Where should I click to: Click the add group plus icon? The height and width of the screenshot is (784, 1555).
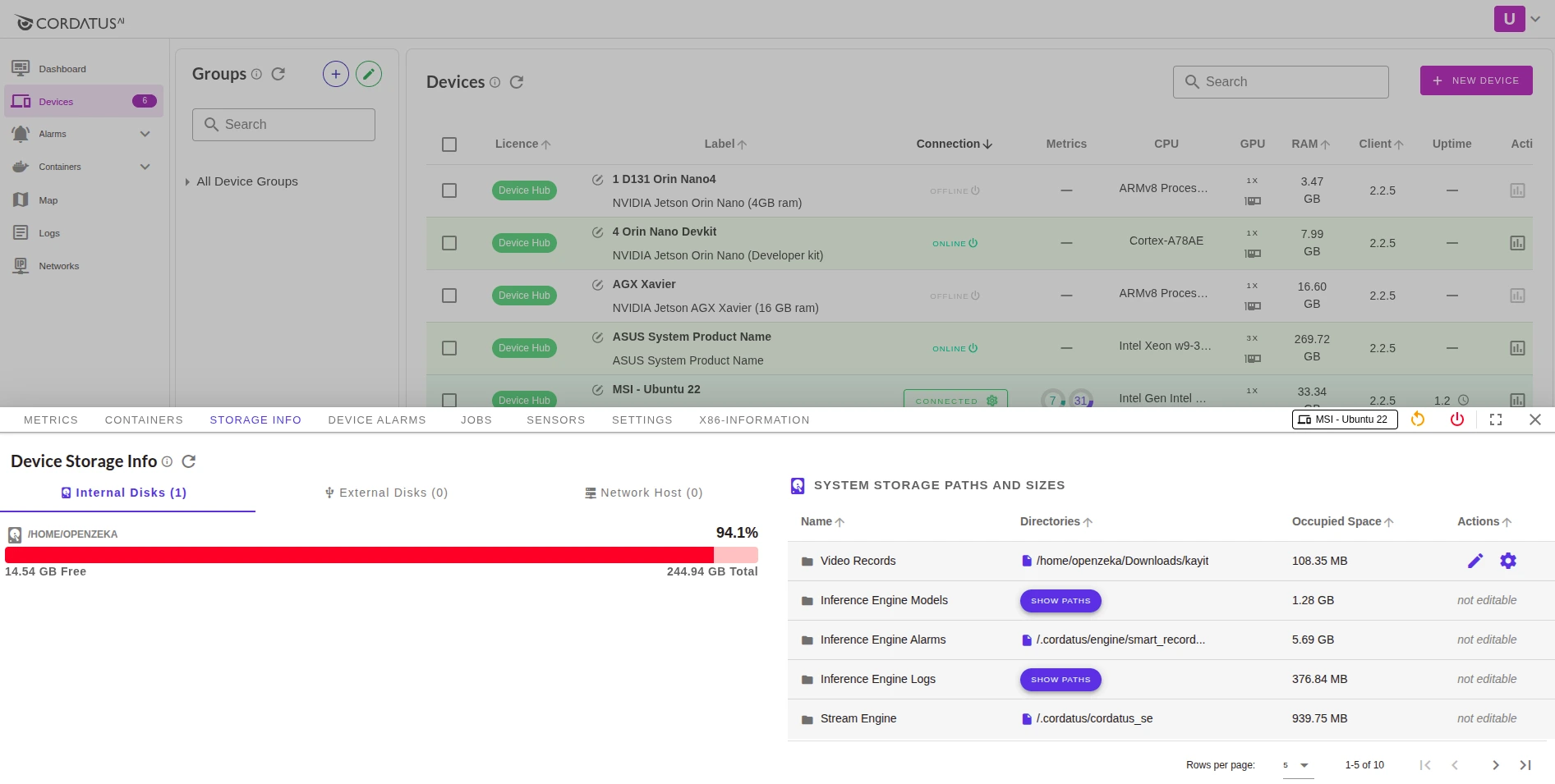(335, 74)
